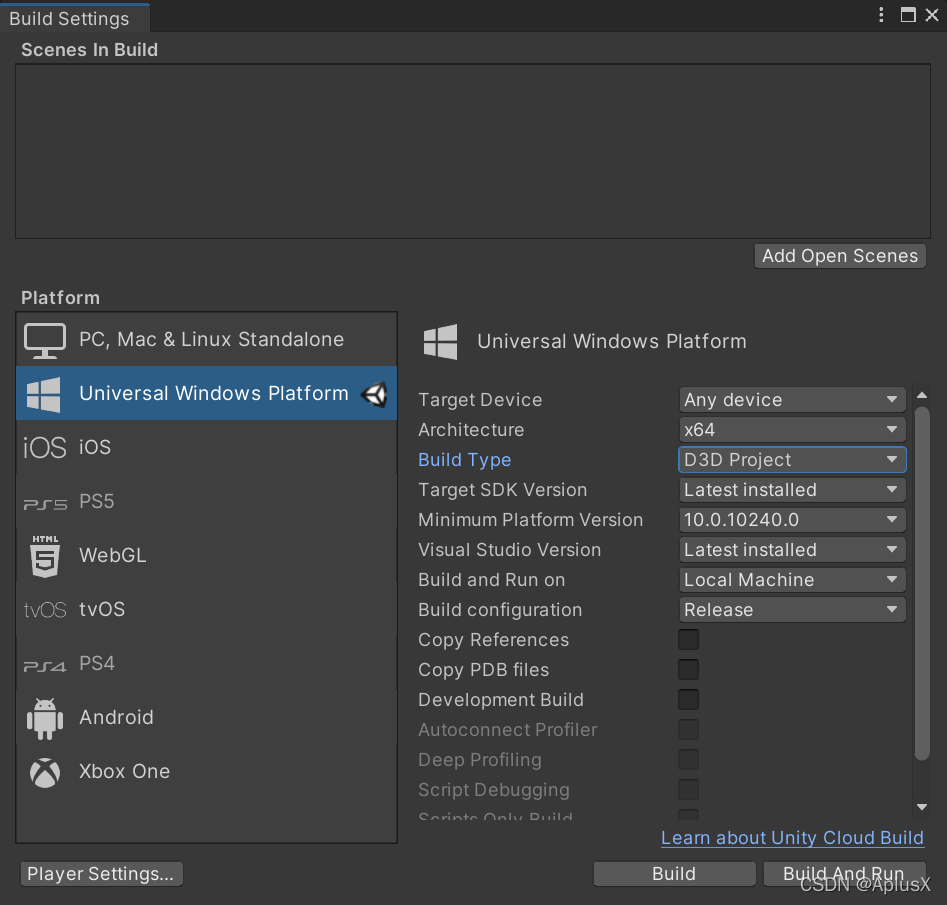Select the PC, Mac & Linux Standalone platform icon

click(x=44, y=340)
